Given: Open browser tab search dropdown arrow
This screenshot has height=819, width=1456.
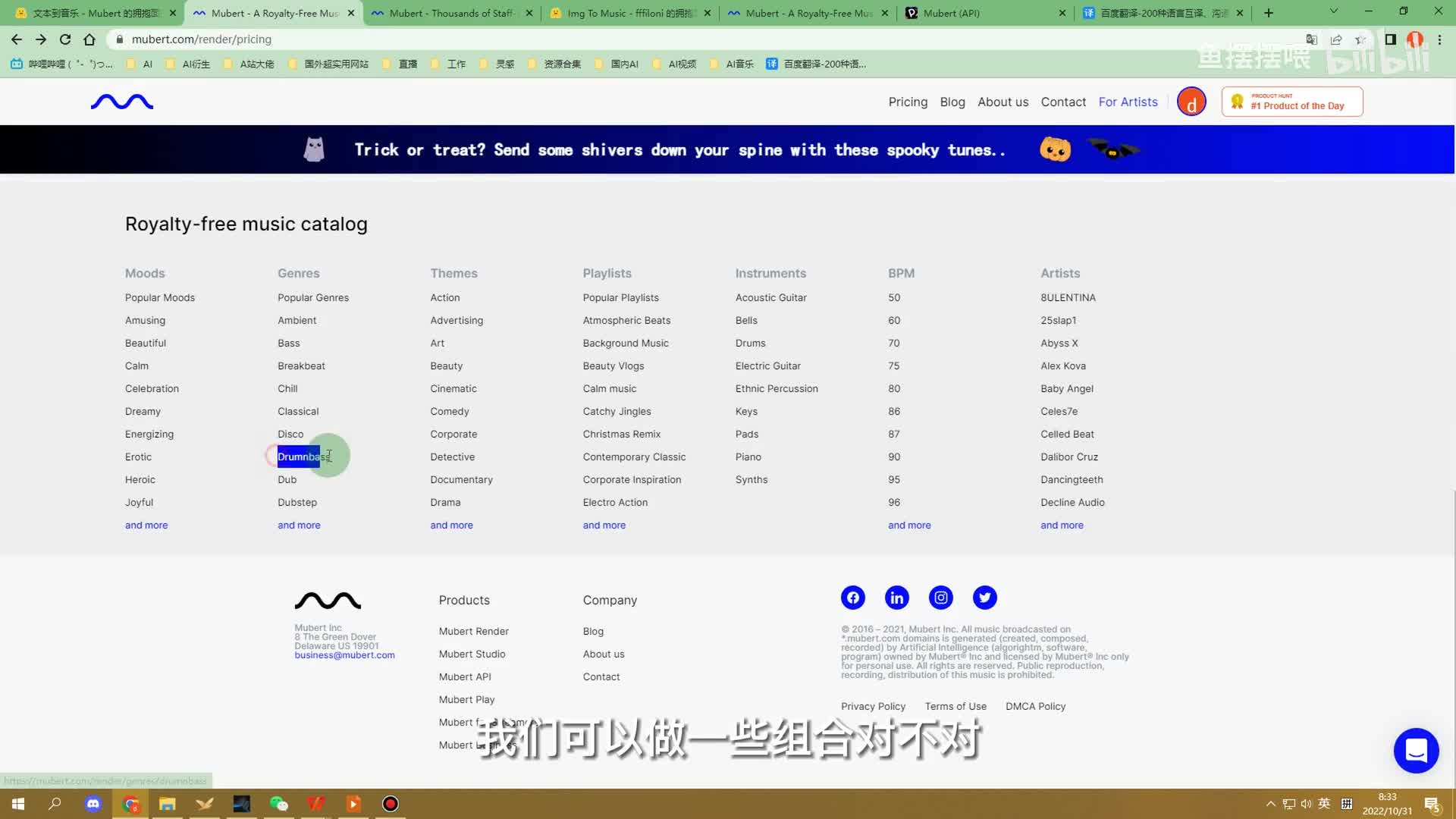Looking at the screenshot, I should point(1333,12).
